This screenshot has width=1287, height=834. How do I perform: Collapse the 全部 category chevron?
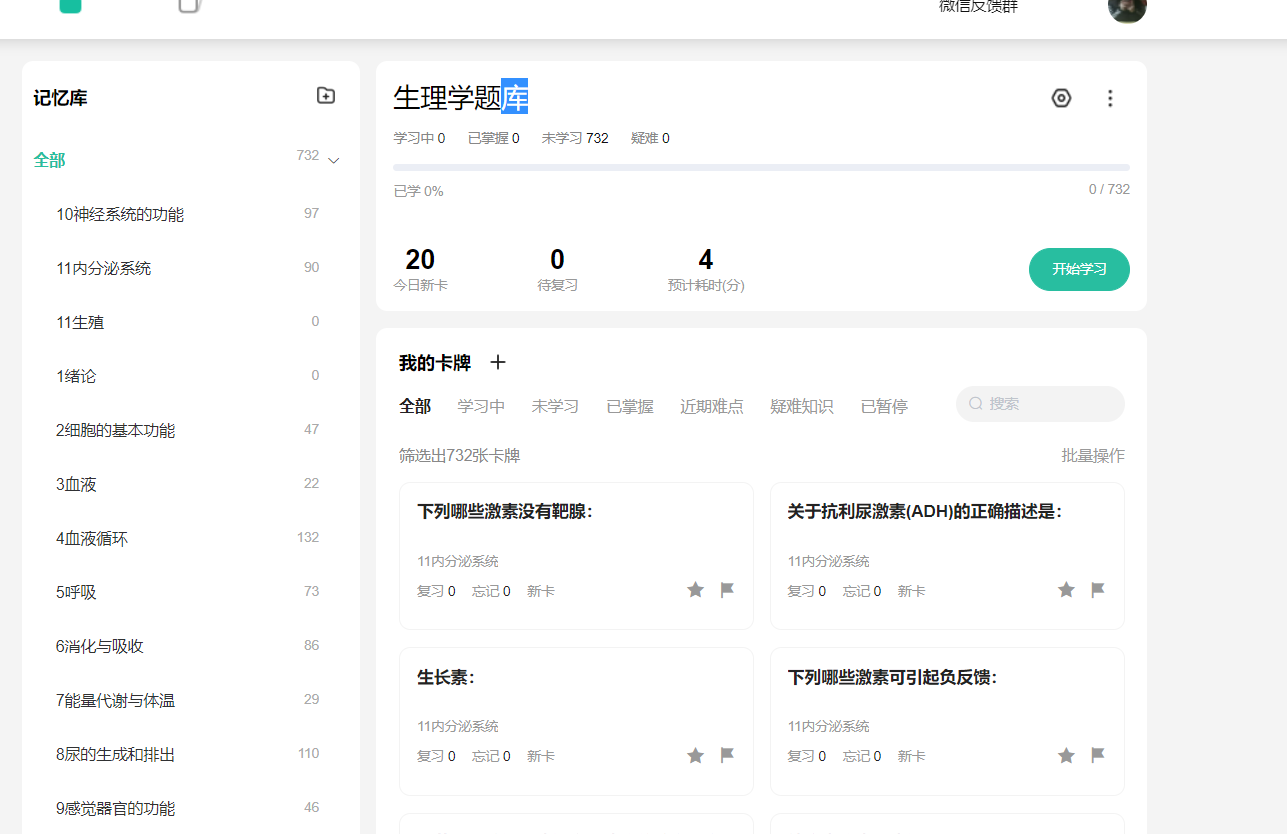(334, 160)
